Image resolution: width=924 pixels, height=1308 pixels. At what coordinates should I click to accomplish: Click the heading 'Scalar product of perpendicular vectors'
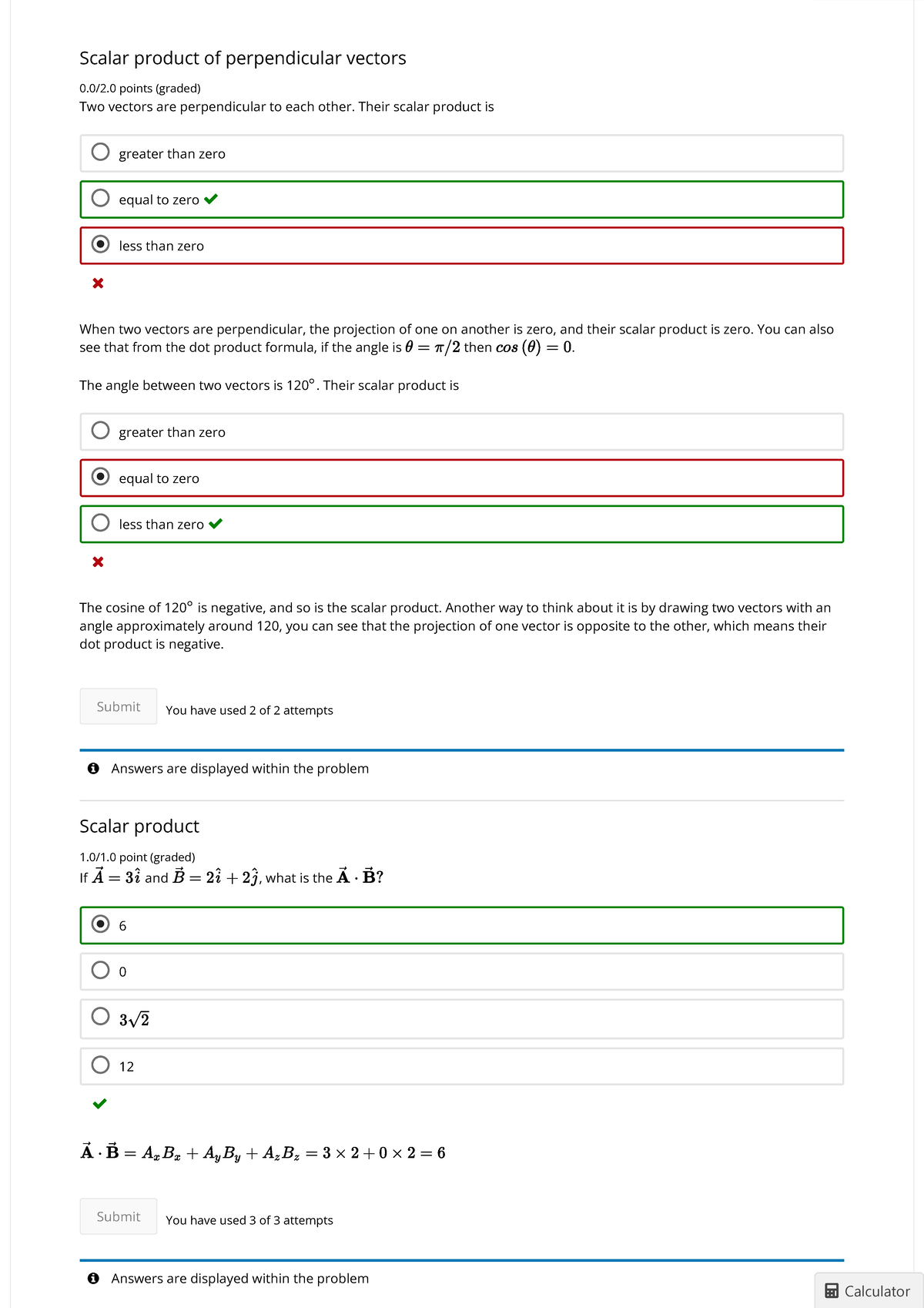[242, 58]
